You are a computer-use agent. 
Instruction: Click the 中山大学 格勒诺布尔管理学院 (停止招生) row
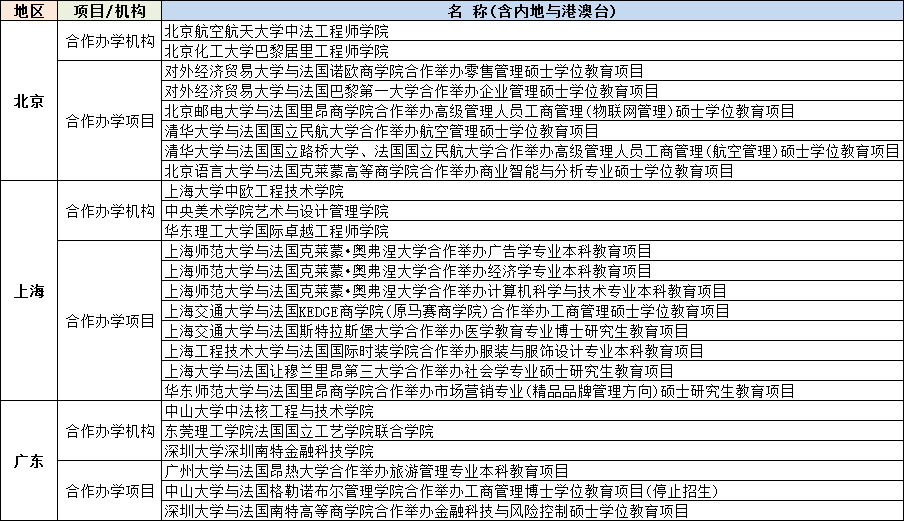[532, 491]
